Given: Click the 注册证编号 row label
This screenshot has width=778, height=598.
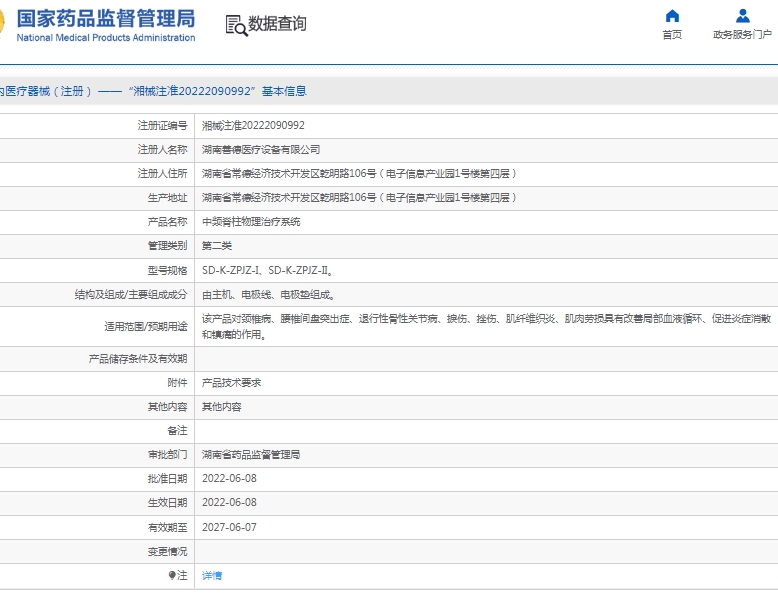Looking at the screenshot, I should [x=163, y=126].
